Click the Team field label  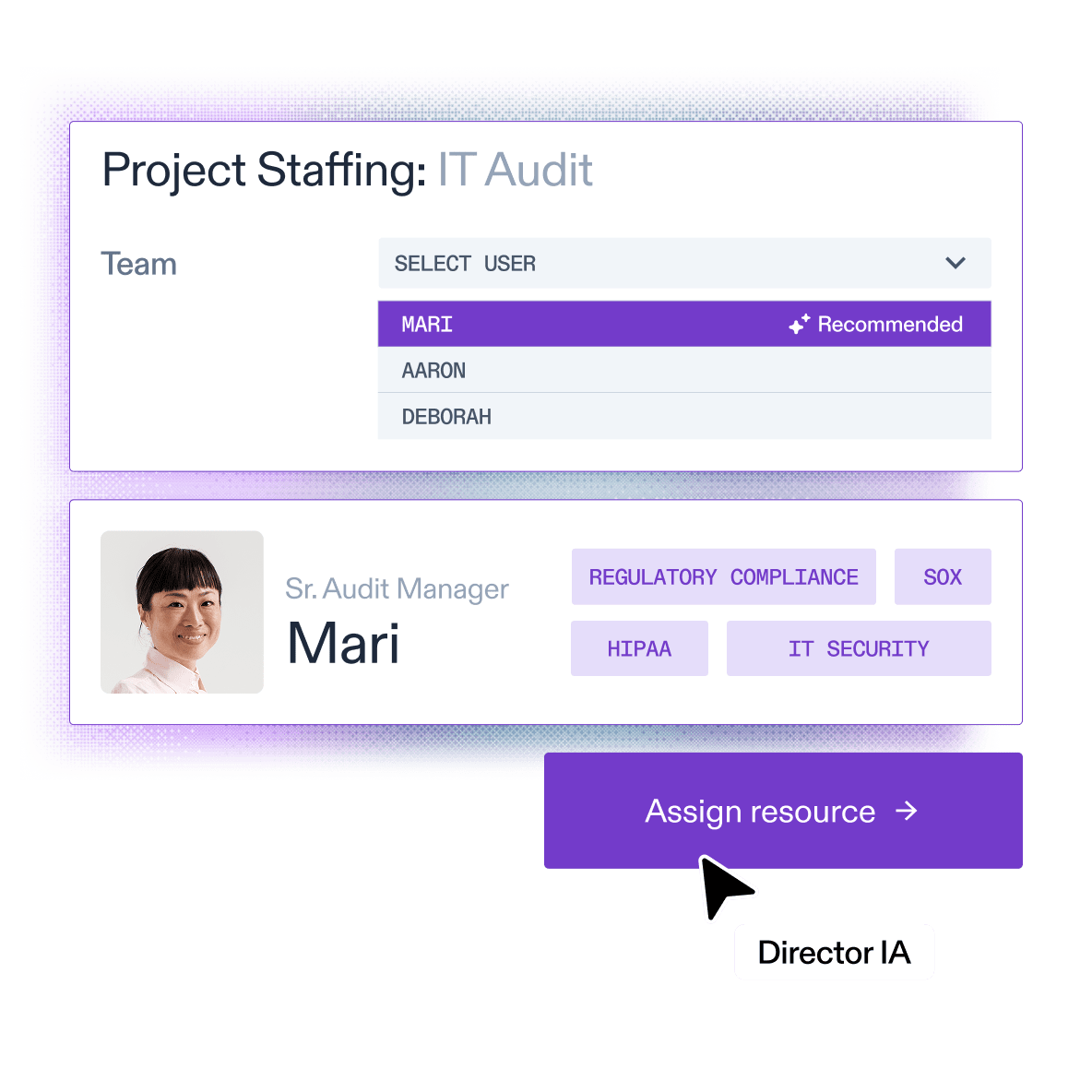point(138,264)
